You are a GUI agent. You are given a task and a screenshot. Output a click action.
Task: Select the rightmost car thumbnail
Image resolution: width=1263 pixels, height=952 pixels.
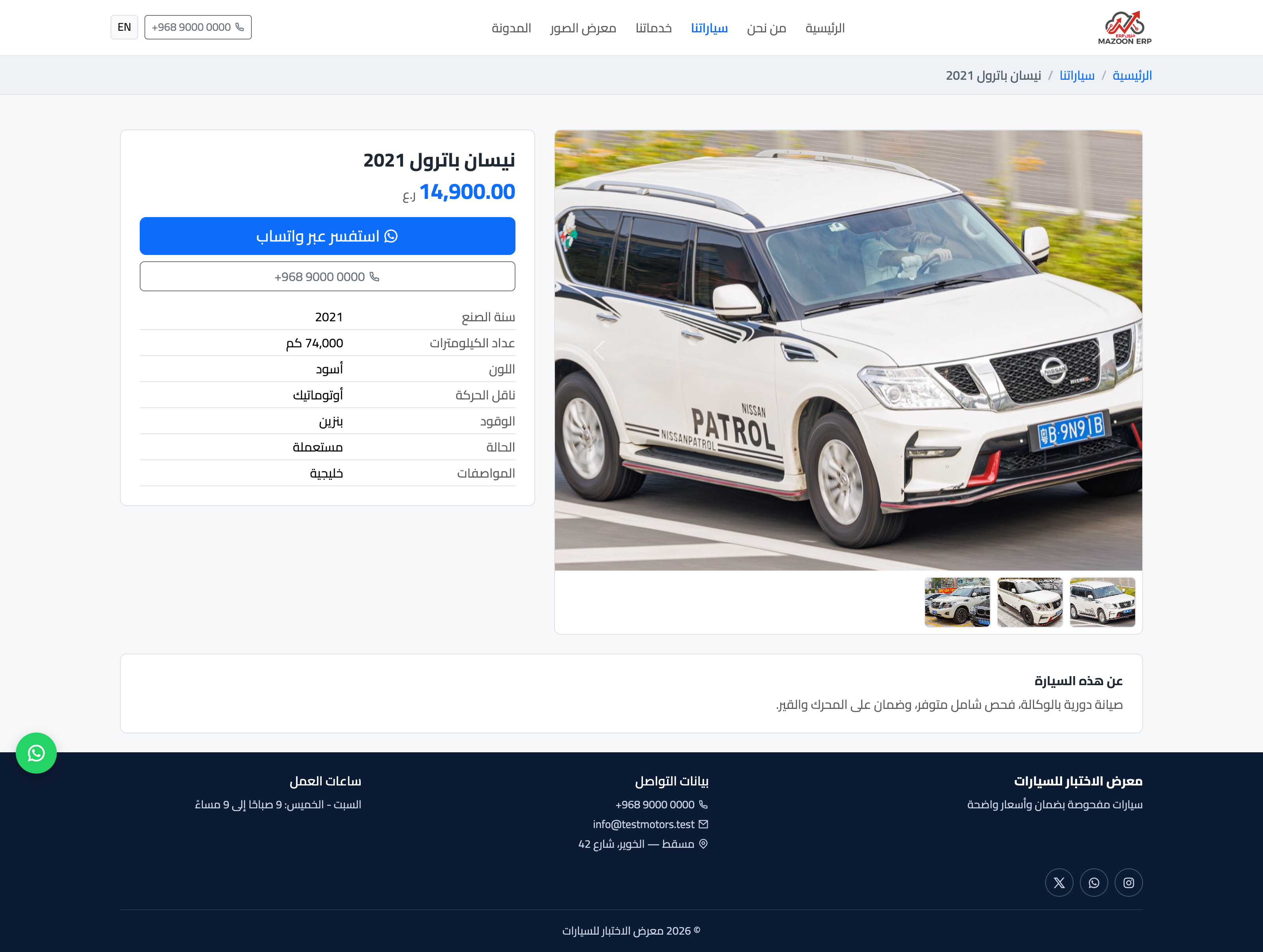pos(1102,602)
